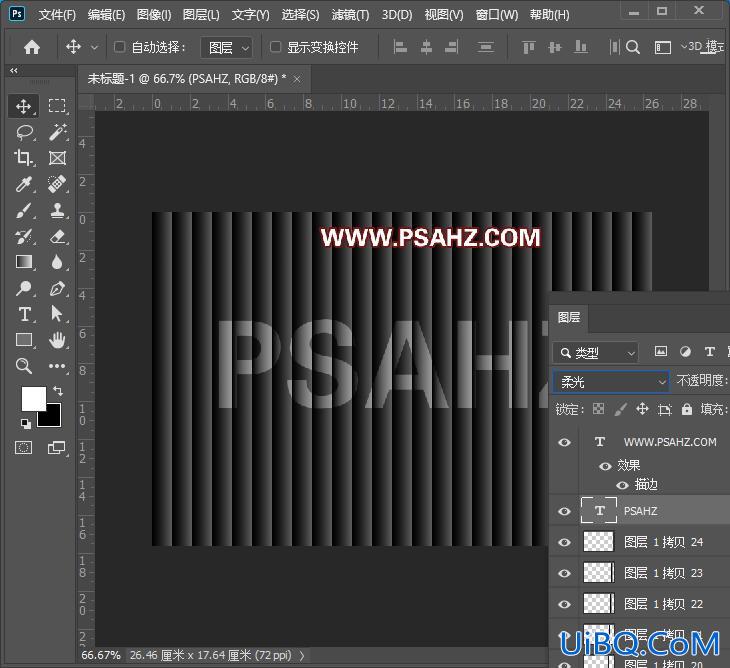This screenshot has height=668, width=730.
Task: Open the 窗口(W) menu
Action: pyautogui.click(x=497, y=15)
